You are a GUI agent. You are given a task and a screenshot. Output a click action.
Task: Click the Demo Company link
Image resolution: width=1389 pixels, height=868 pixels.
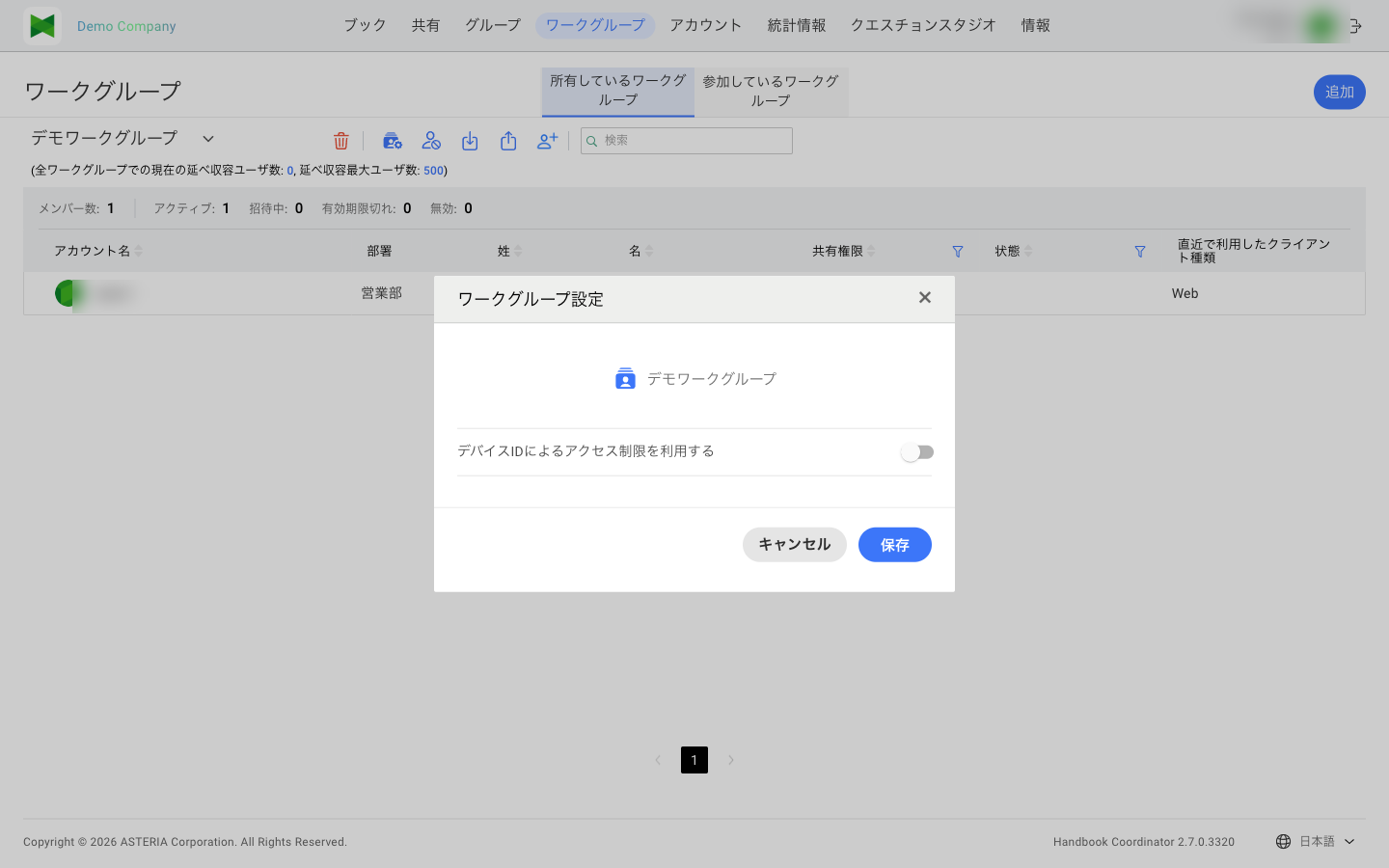[126, 26]
